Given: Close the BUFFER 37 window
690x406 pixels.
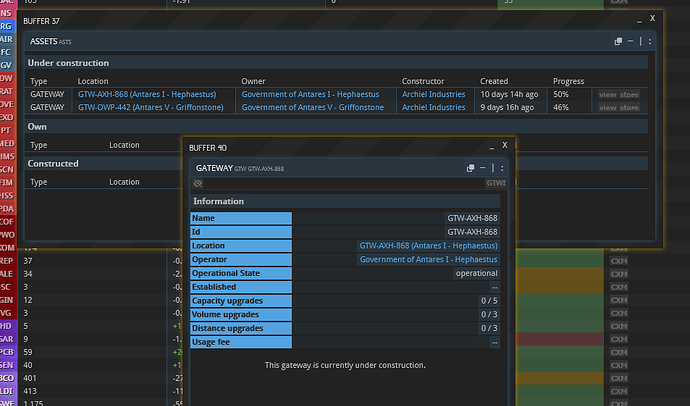Looking at the screenshot, I should 652,18.
